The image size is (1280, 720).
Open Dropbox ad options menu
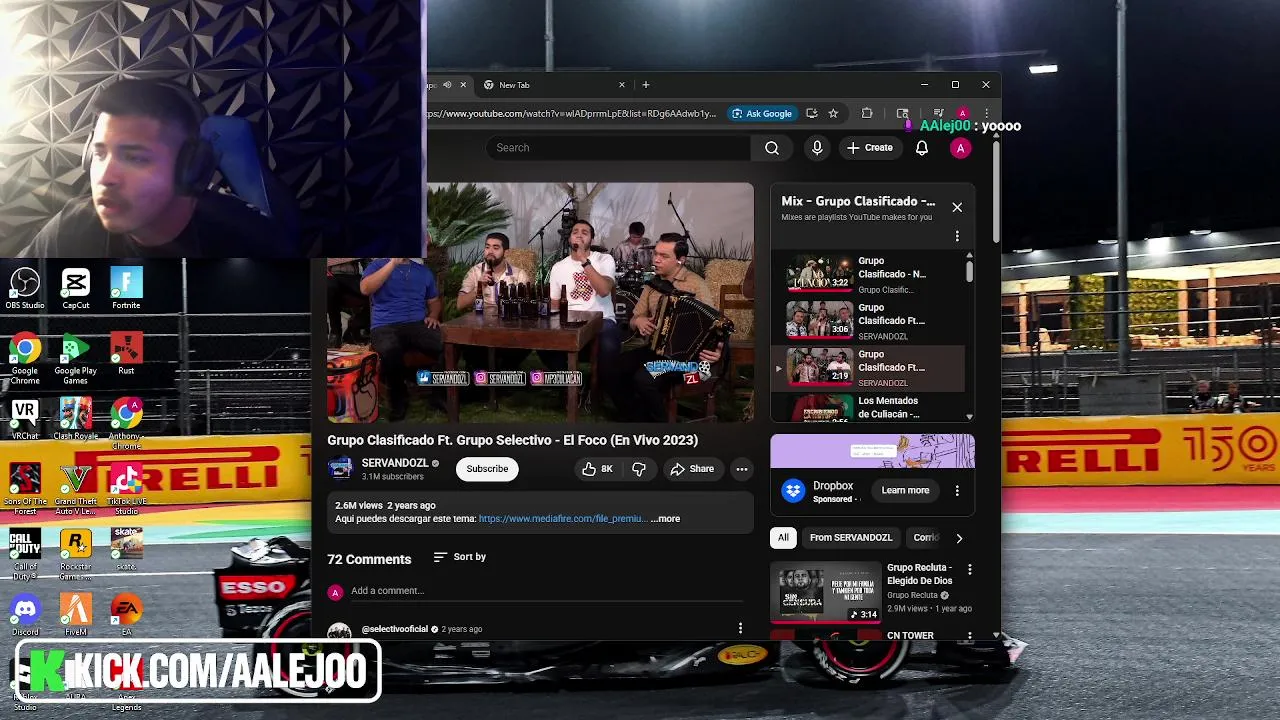pos(957,491)
